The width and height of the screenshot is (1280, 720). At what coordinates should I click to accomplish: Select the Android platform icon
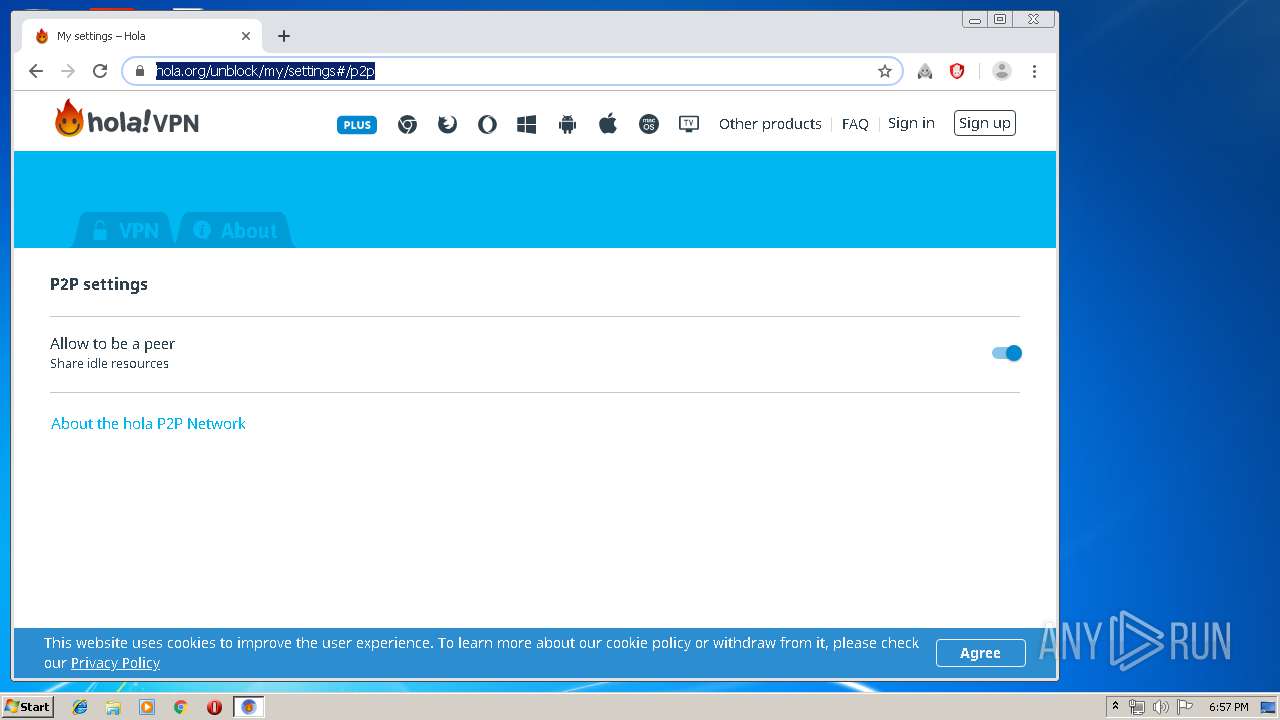(568, 125)
